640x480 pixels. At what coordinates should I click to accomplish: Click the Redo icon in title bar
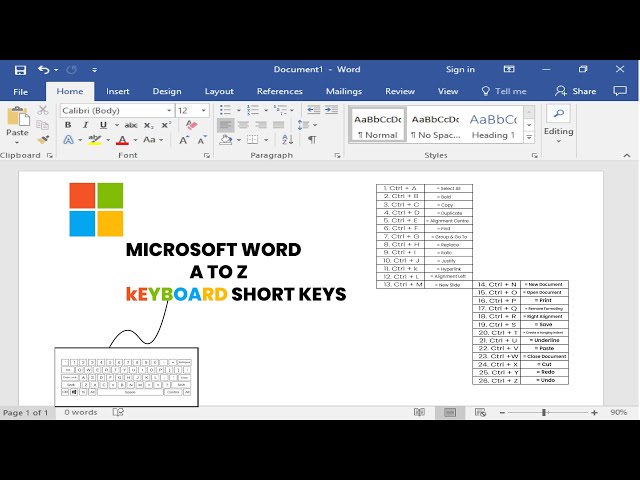pyautogui.click(x=71, y=70)
